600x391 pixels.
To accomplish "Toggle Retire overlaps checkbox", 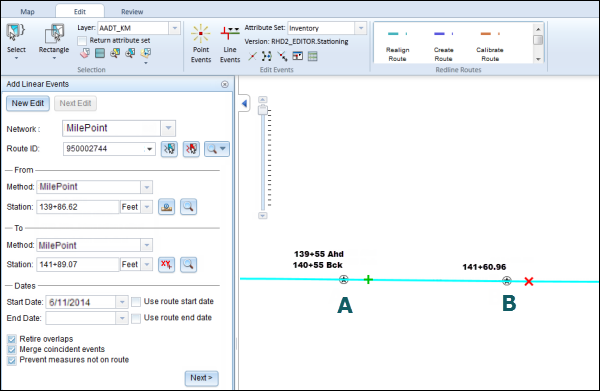I will [x=12, y=339].
